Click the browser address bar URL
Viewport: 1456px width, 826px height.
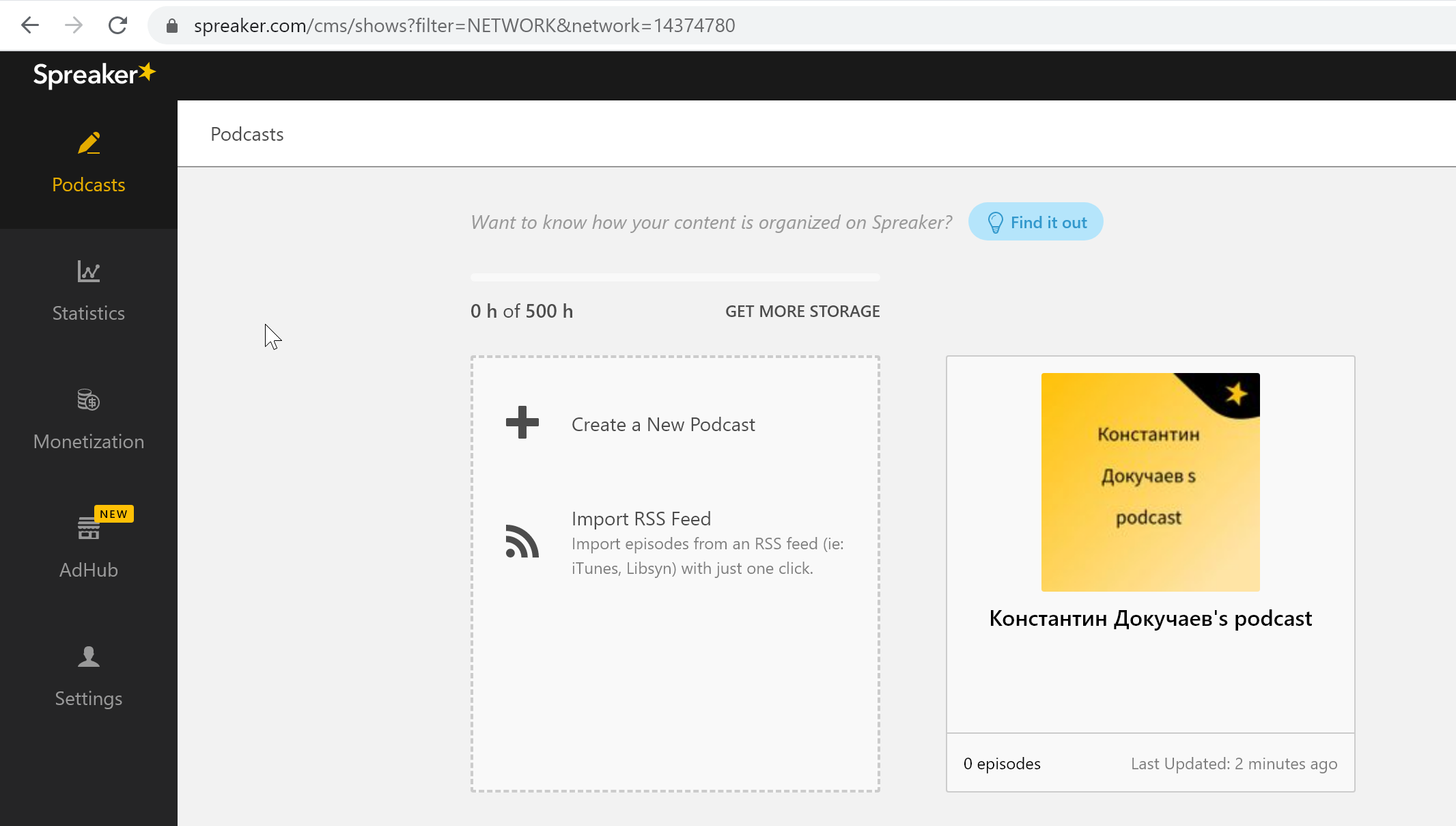click(x=464, y=25)
